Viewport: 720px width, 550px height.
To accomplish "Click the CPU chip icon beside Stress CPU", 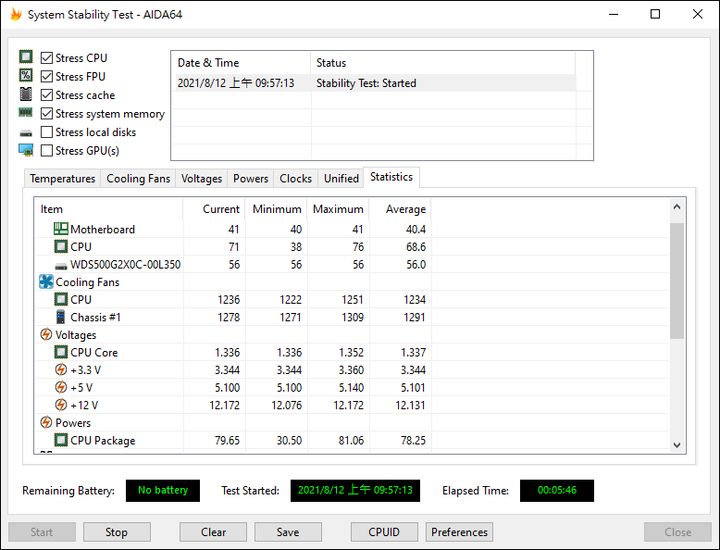I will 26,57.
